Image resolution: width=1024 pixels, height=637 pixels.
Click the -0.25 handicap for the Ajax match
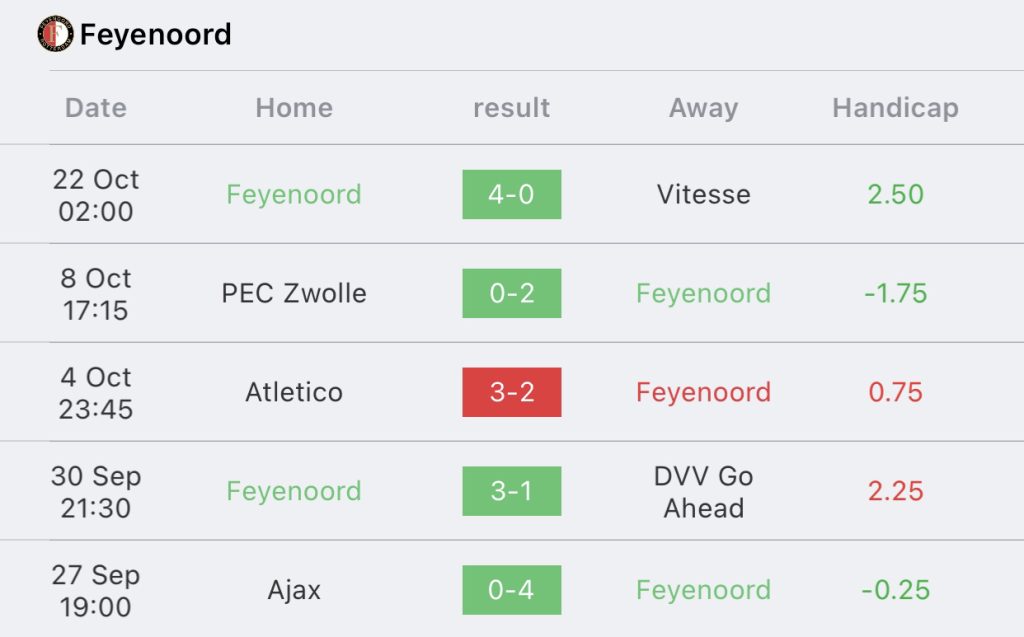click(895, 591)
